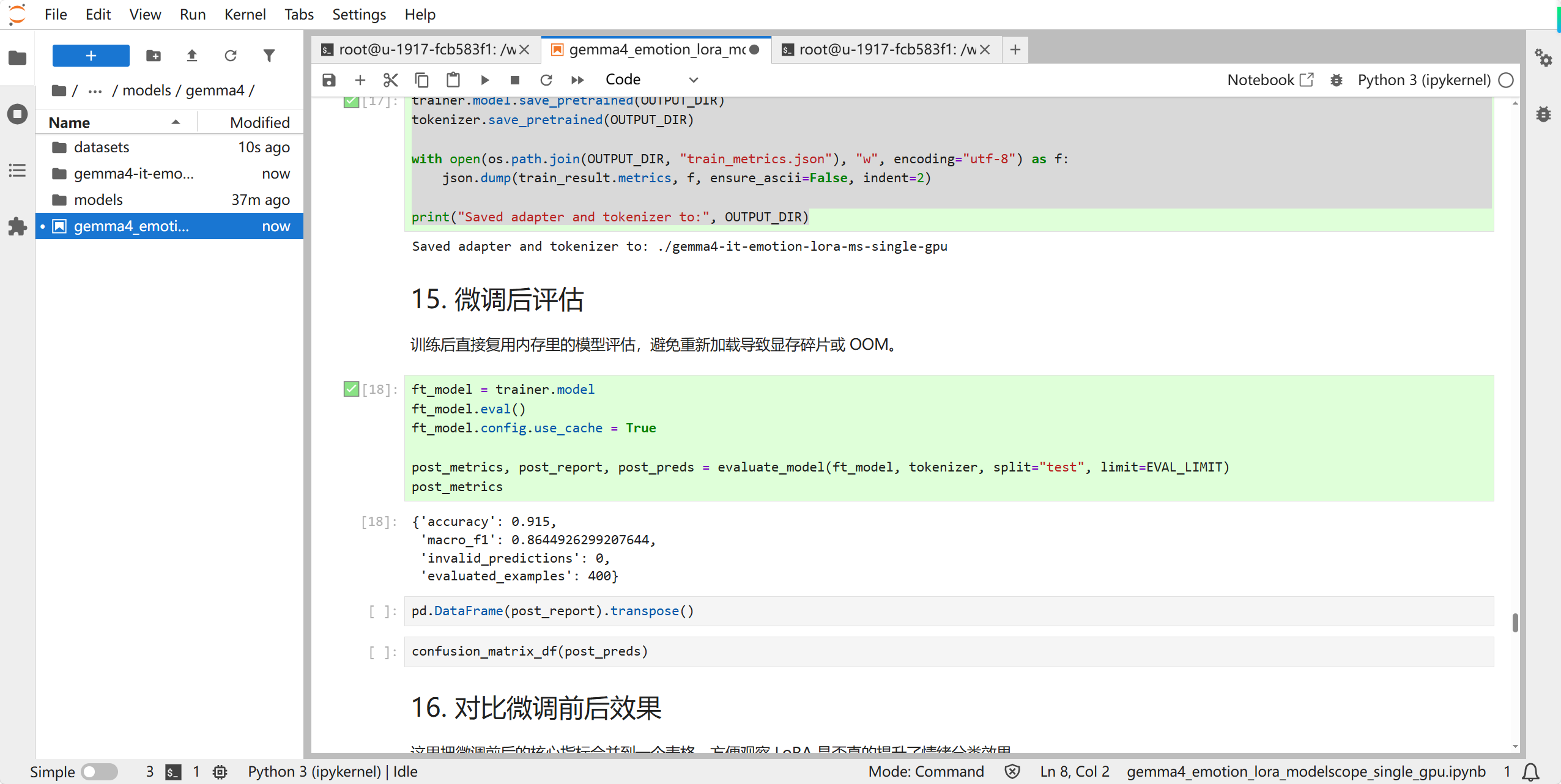This screenshot has height=784, width=1561.
Task: Select the gemma4_emoti... notebook file
Action: tap(169, 226)
